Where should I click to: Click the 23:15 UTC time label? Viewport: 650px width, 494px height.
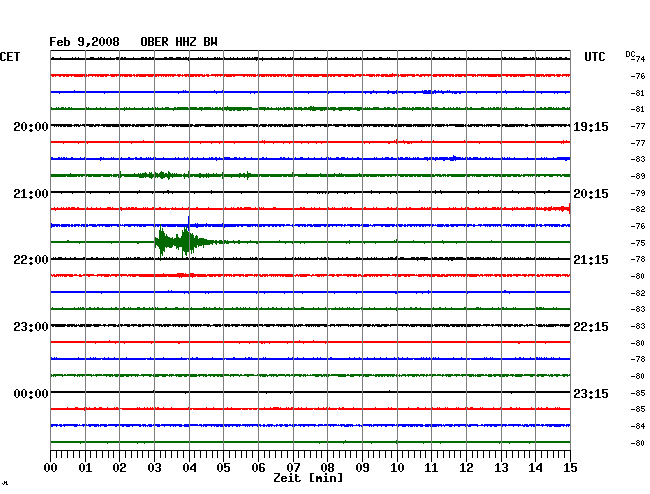tap(591, 393)
